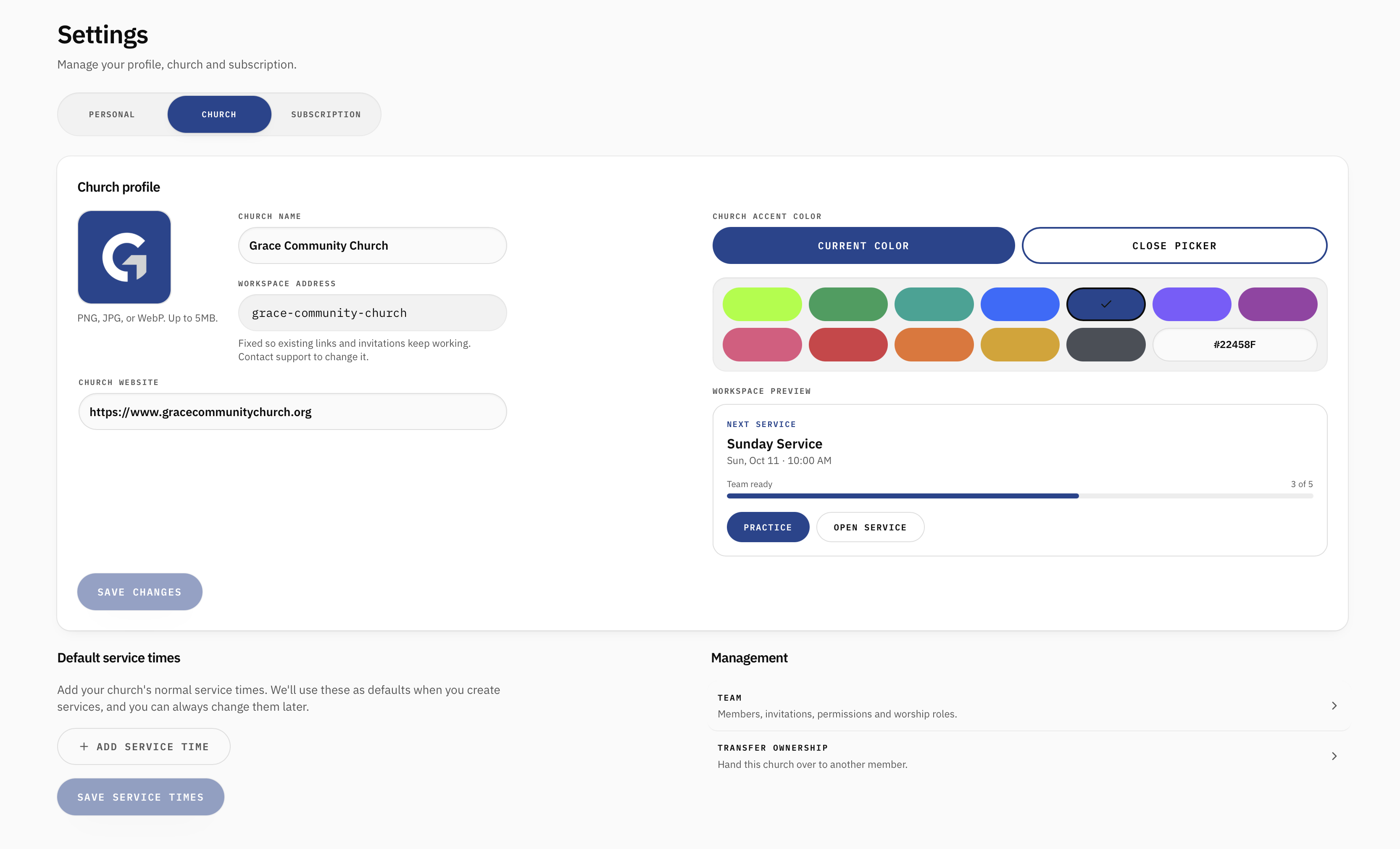Image resolution: width=1400 pixels, height=849 pixels.
Task: Click the church logo image to upload
Action: pyautogui.click(x=124, y=257)
